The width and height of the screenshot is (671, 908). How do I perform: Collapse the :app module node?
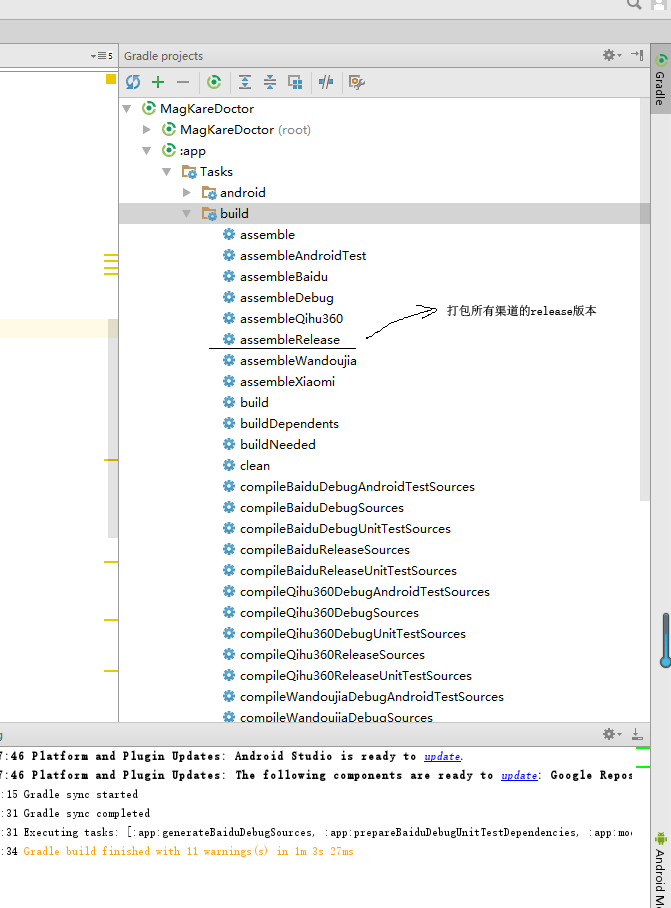click(146, 151)
